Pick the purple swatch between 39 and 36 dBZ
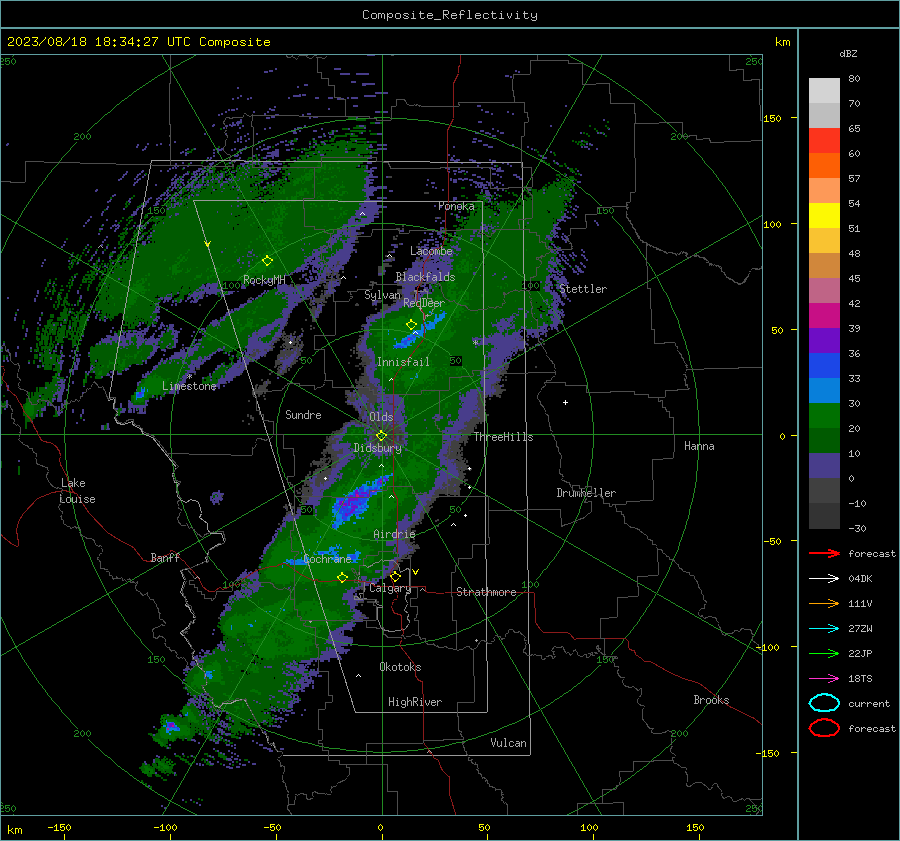 click(824, 340)
